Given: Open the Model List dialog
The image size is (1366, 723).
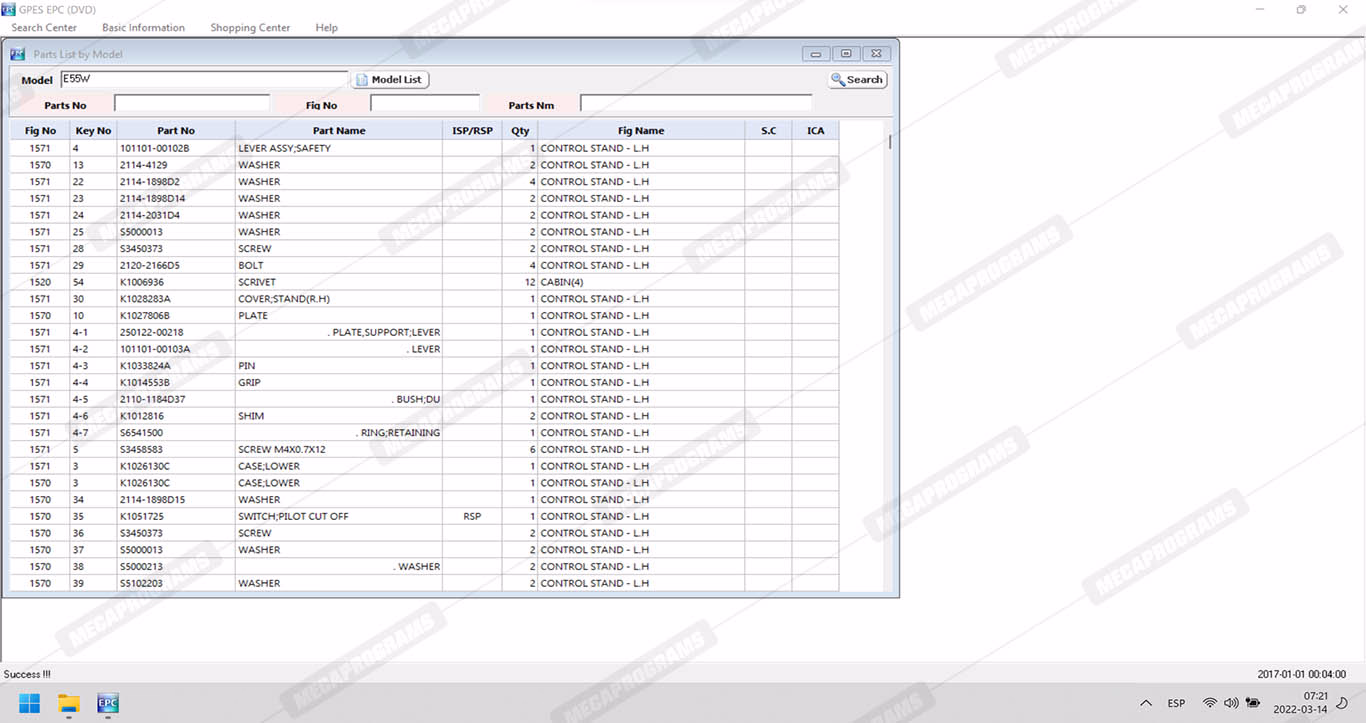Looking at the screenshot, I should click(x=390, y=80).
